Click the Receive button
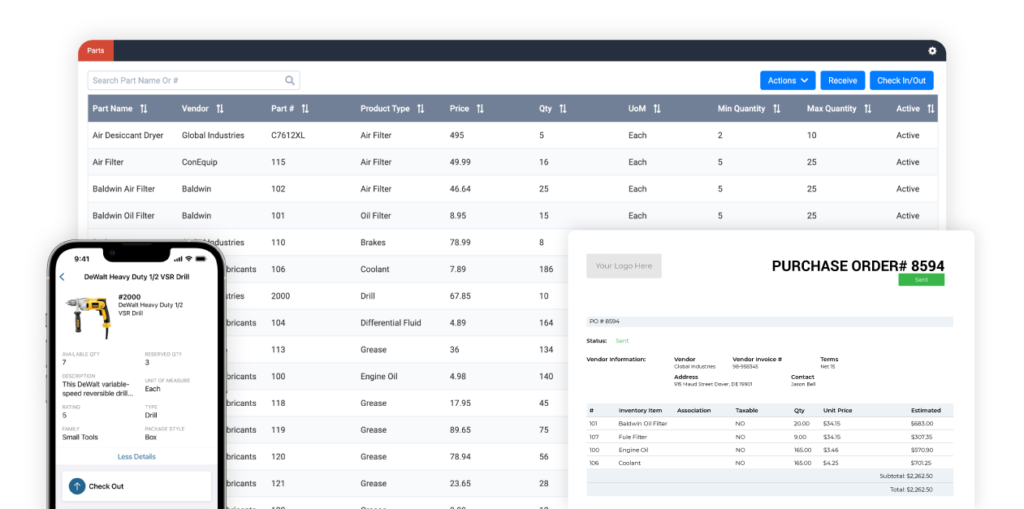Screen dimensions: 1024x509 tap(842, 80)
